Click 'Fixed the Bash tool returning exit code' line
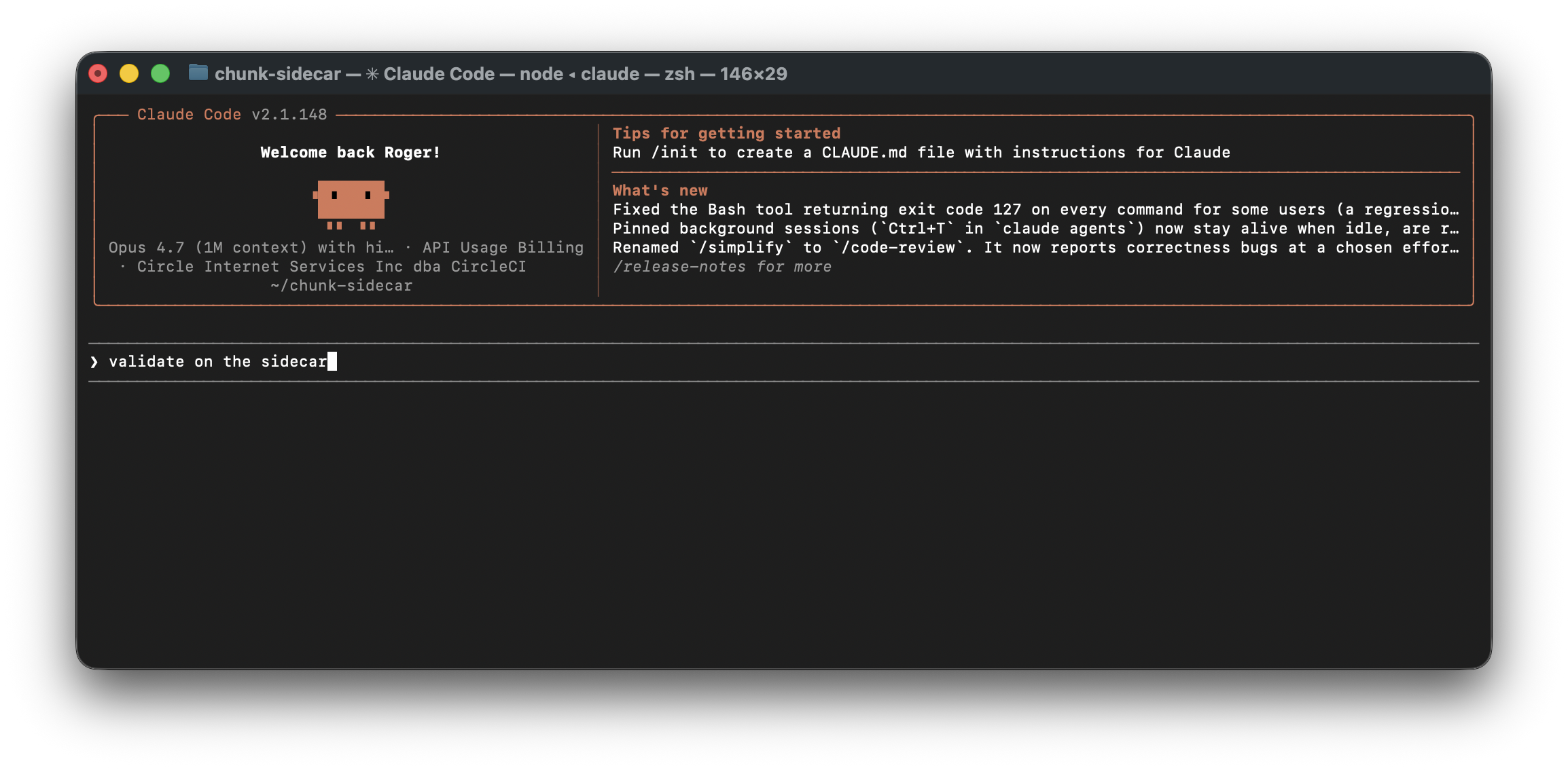The width and height of the screenshot is (1568, 770). [x=1036, y=210]
